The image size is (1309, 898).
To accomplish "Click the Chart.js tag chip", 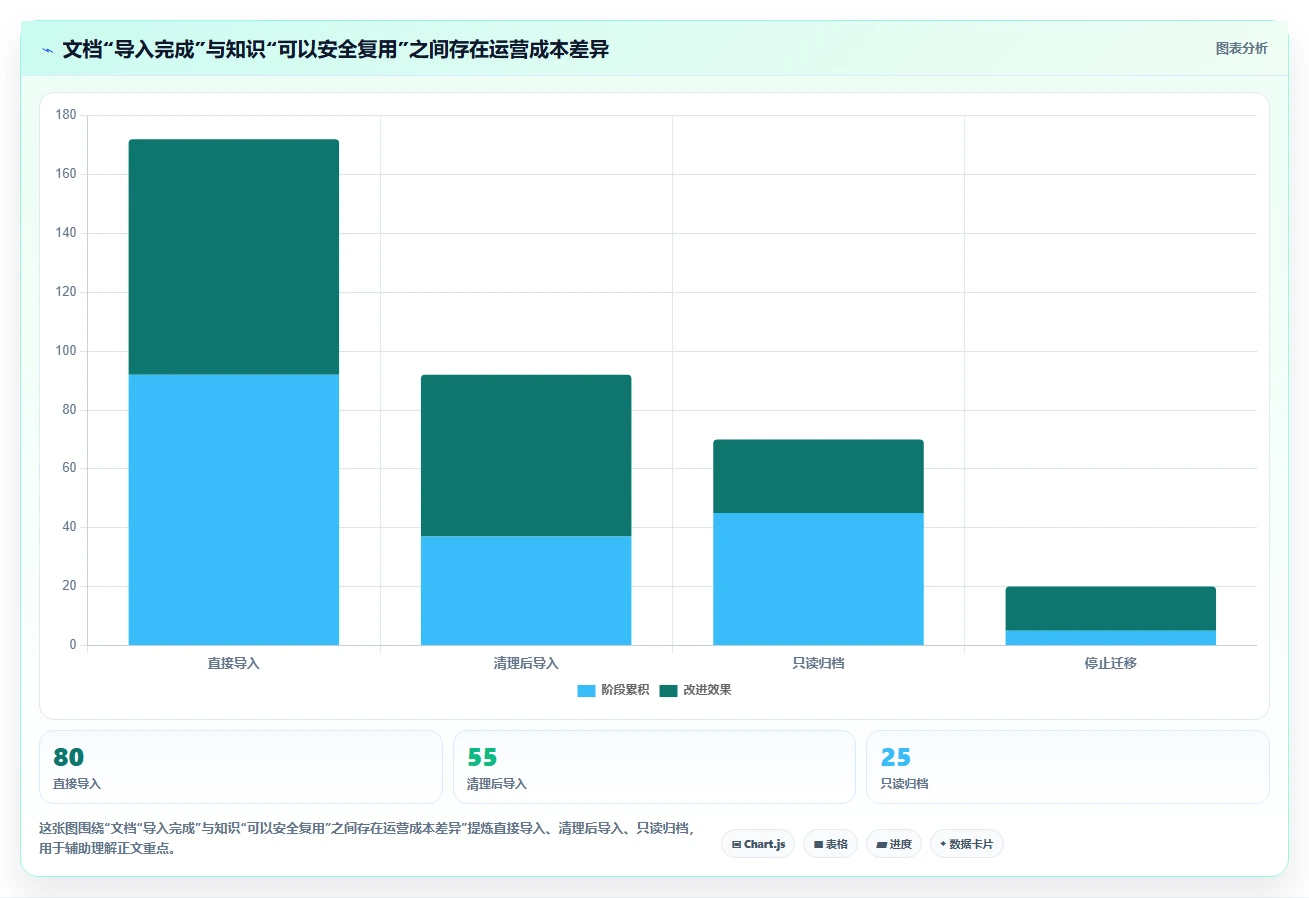I will click(x=758, y=844).
